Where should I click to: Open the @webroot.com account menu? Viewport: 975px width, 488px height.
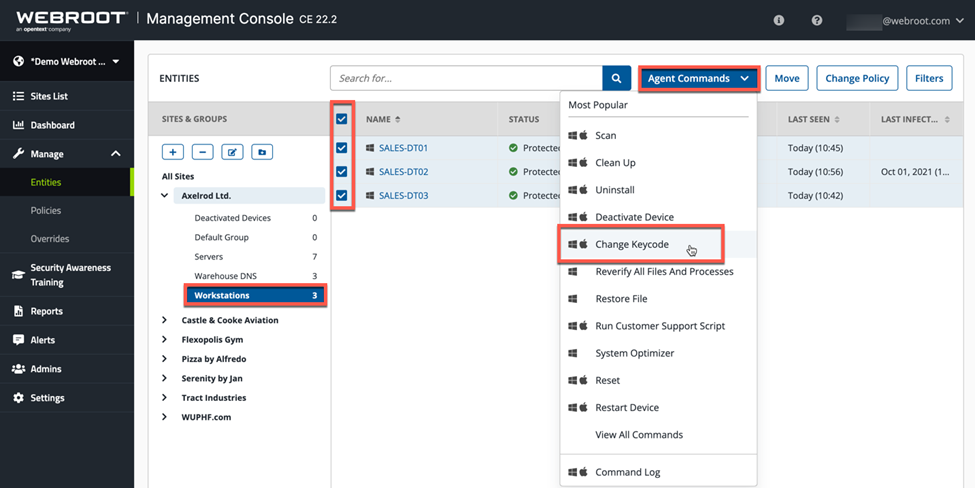coord(907,21)
